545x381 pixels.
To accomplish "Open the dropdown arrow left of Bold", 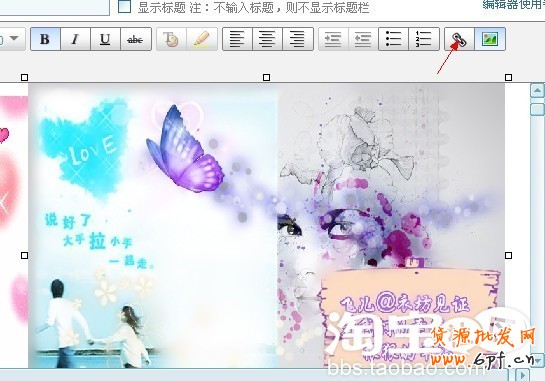I will [x=14, y=38].
